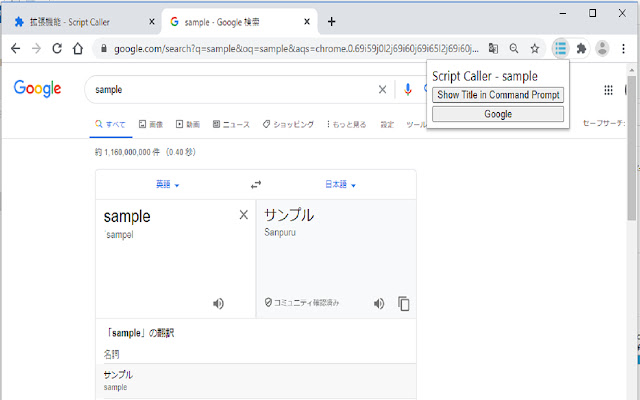Go to the browser home page
This screenshot has height=400, width=640.
[x=78, y=48]
